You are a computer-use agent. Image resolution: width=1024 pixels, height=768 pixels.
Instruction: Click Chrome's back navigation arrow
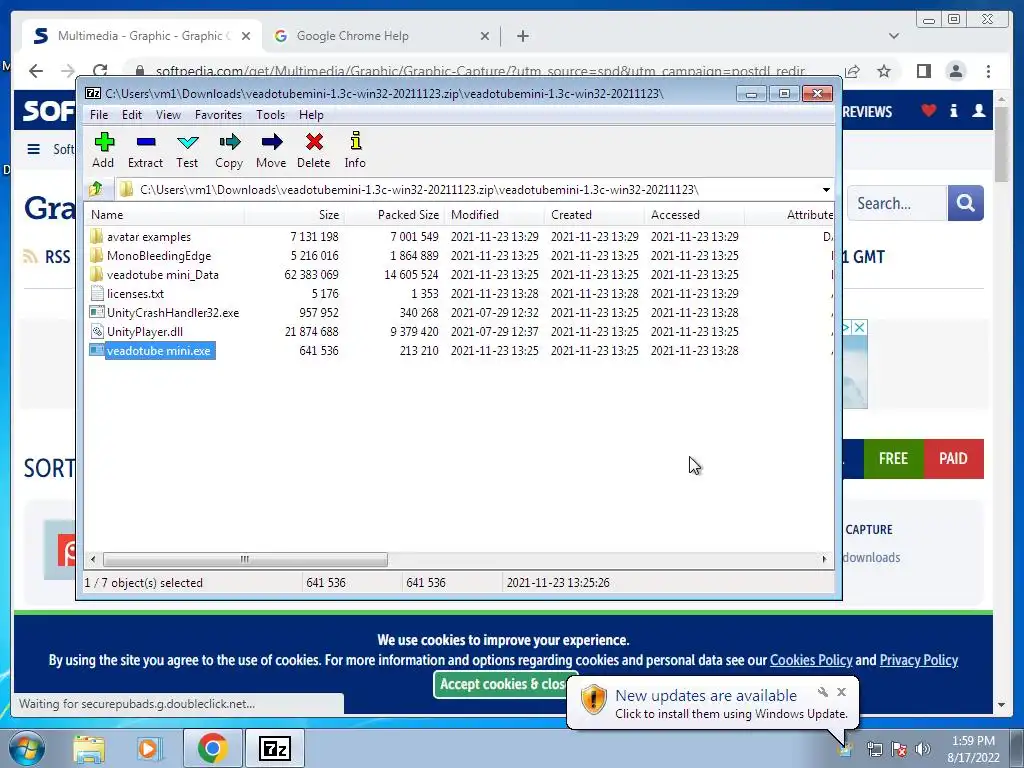pyautogui.click(x=36, y=71)
